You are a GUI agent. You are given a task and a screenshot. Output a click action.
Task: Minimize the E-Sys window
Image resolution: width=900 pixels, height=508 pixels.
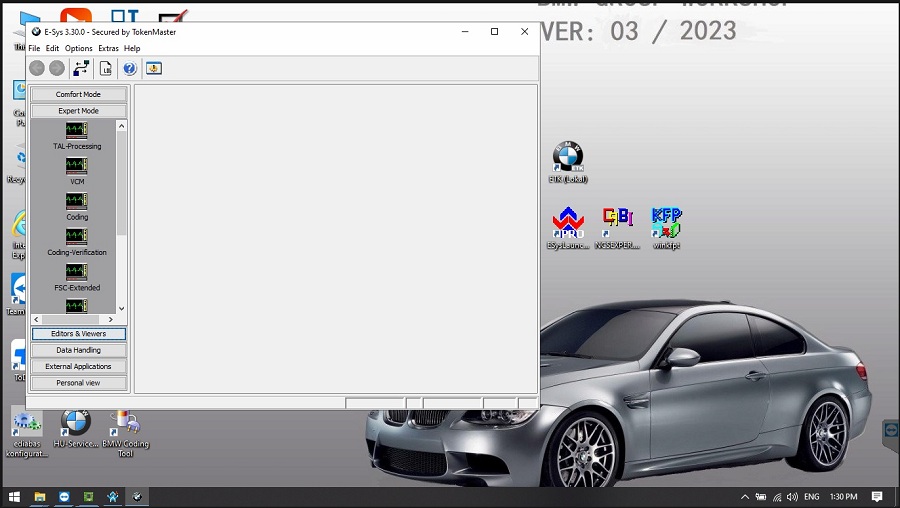click(465, 32)
